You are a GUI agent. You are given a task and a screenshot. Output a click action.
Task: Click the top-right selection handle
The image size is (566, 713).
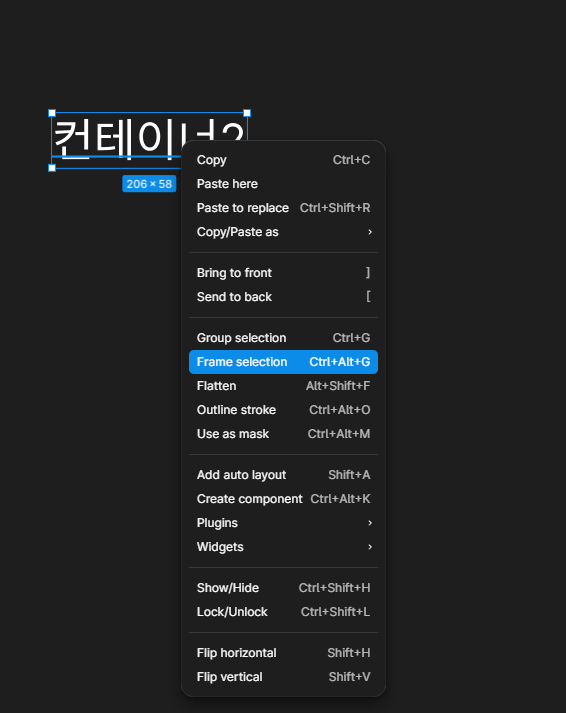point(247,113)
